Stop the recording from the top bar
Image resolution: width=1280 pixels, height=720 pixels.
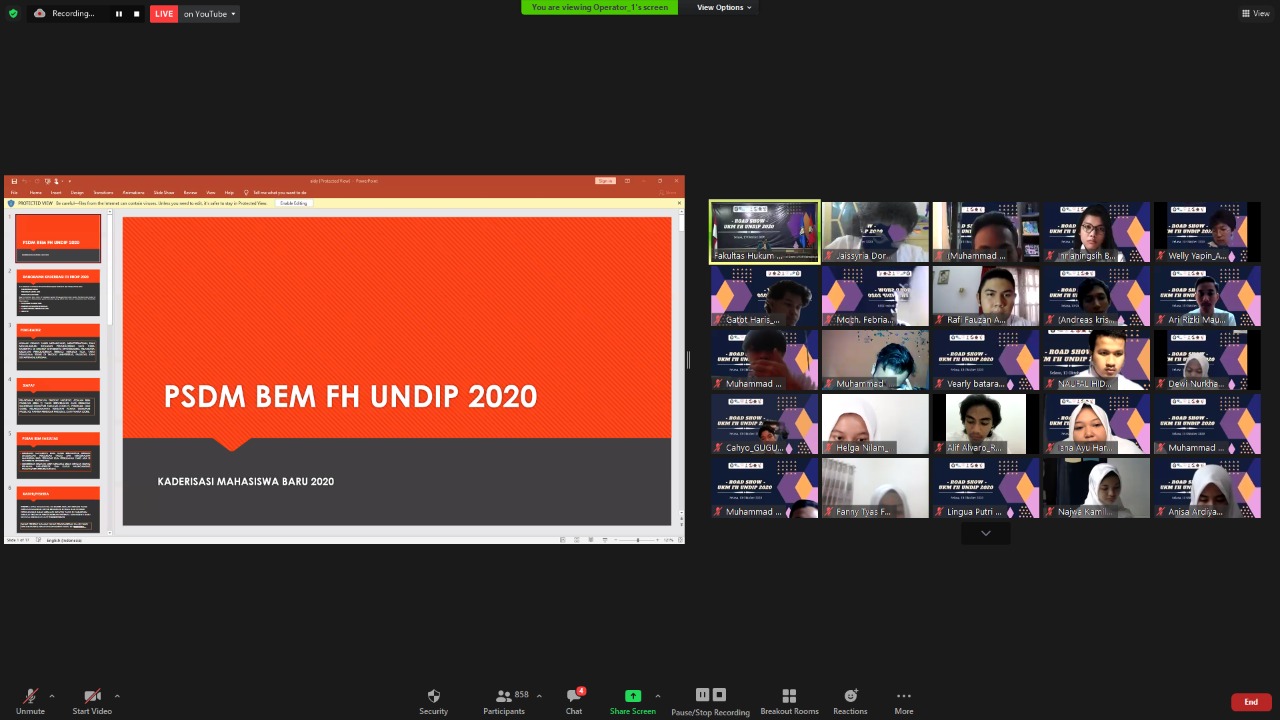pos(136,14)
